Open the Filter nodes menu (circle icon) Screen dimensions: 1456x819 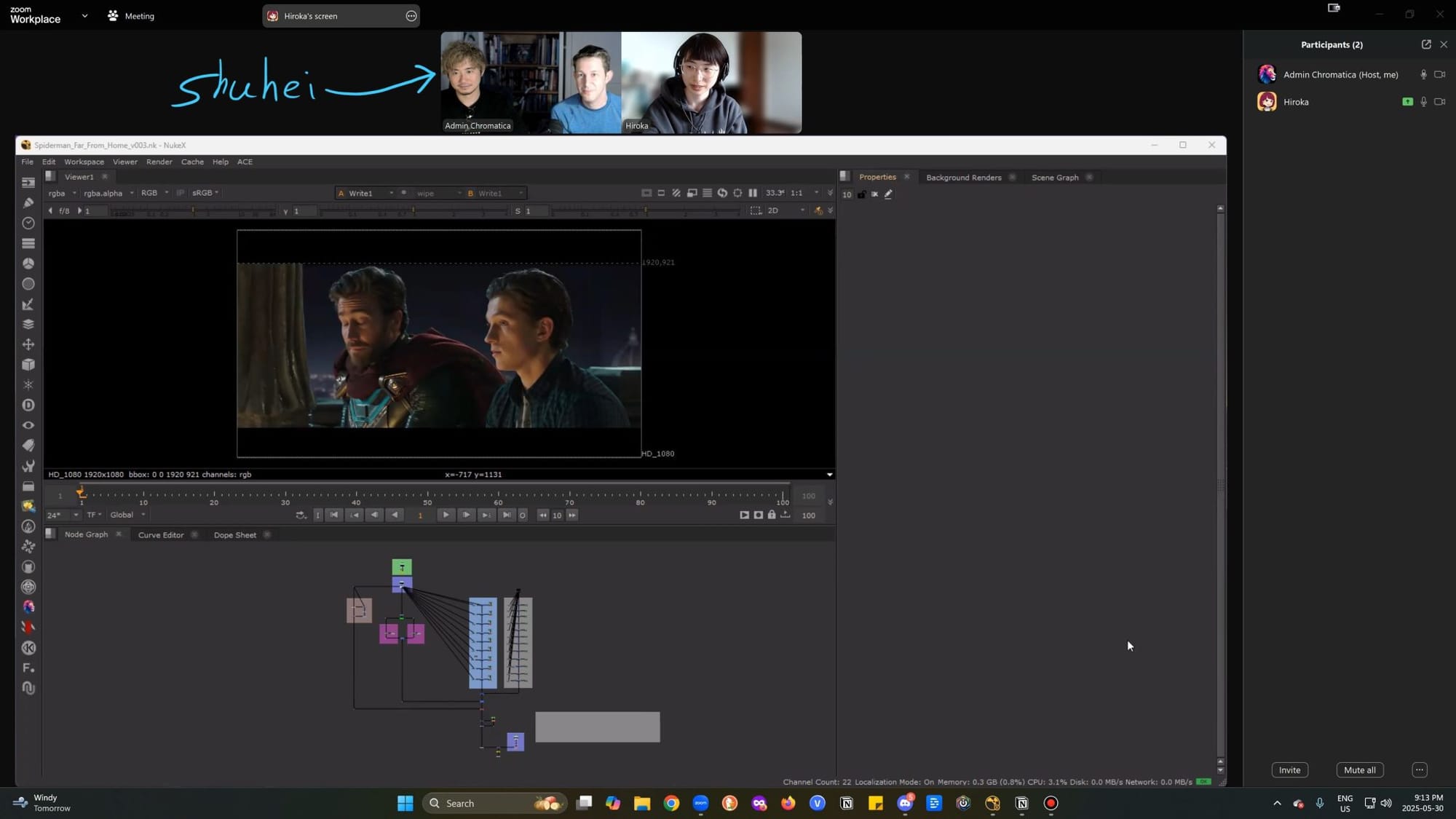pos(28,284)
